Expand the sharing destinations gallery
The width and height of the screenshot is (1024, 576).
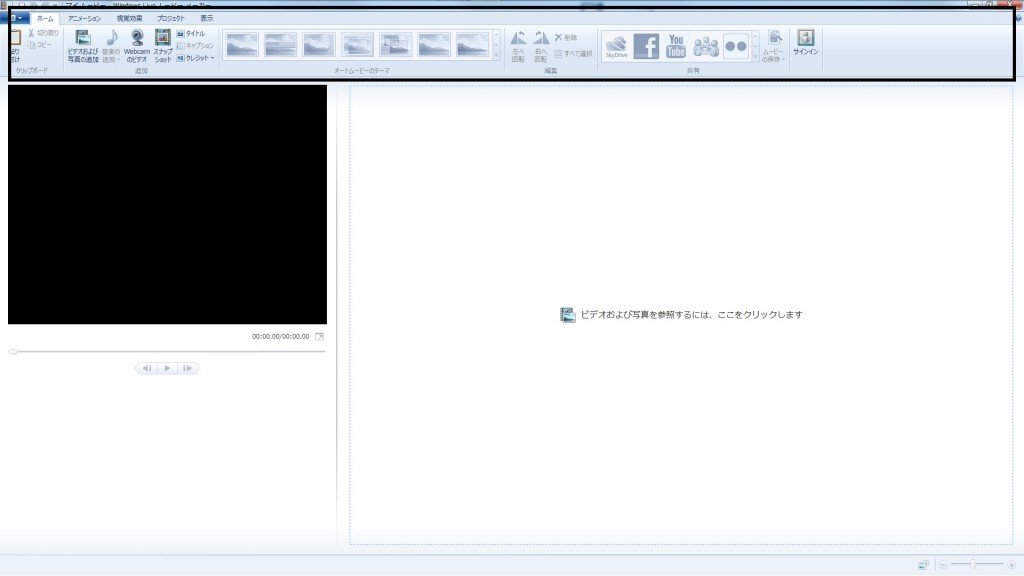click(x=756, y=57)
